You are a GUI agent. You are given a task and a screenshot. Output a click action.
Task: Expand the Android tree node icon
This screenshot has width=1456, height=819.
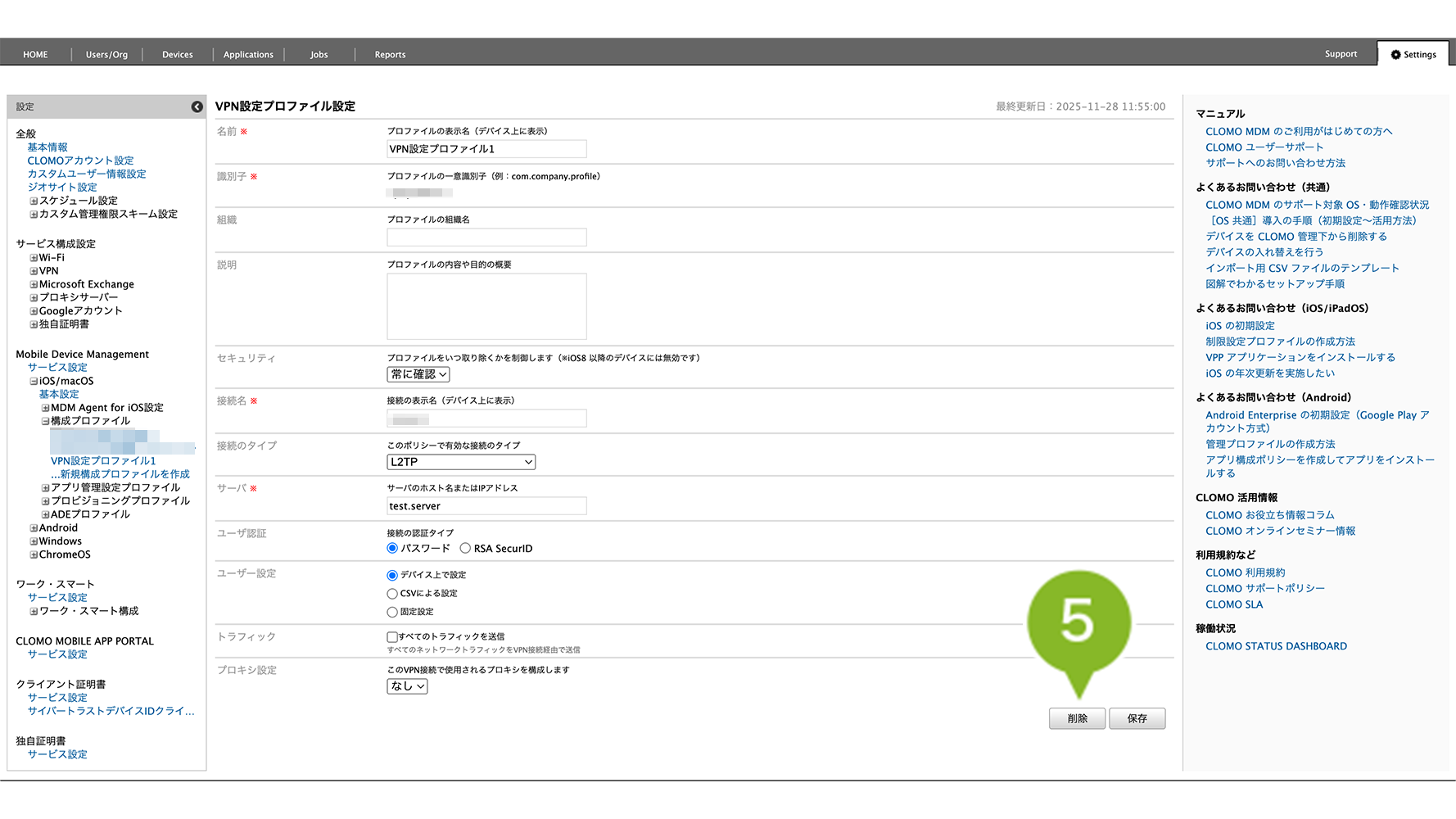(34, 528)
